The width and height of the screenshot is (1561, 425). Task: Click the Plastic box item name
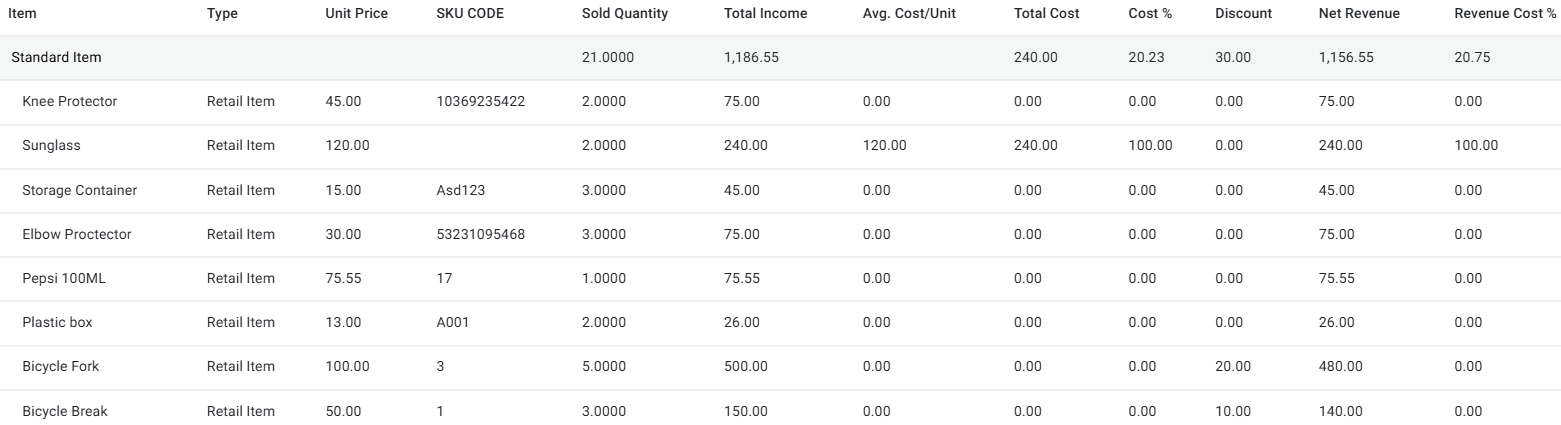(x=57, y=322)
